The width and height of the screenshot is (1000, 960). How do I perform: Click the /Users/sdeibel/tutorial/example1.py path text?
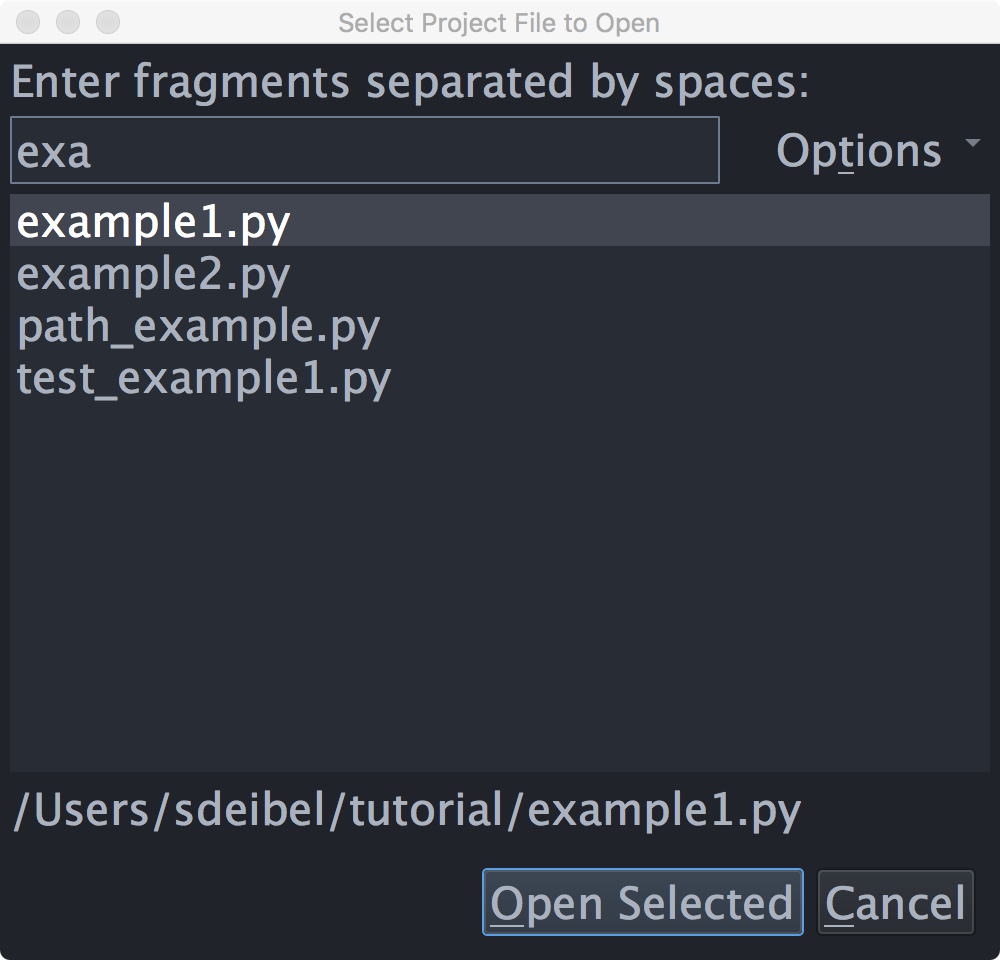pyautogui.click(x=407, y=811)
